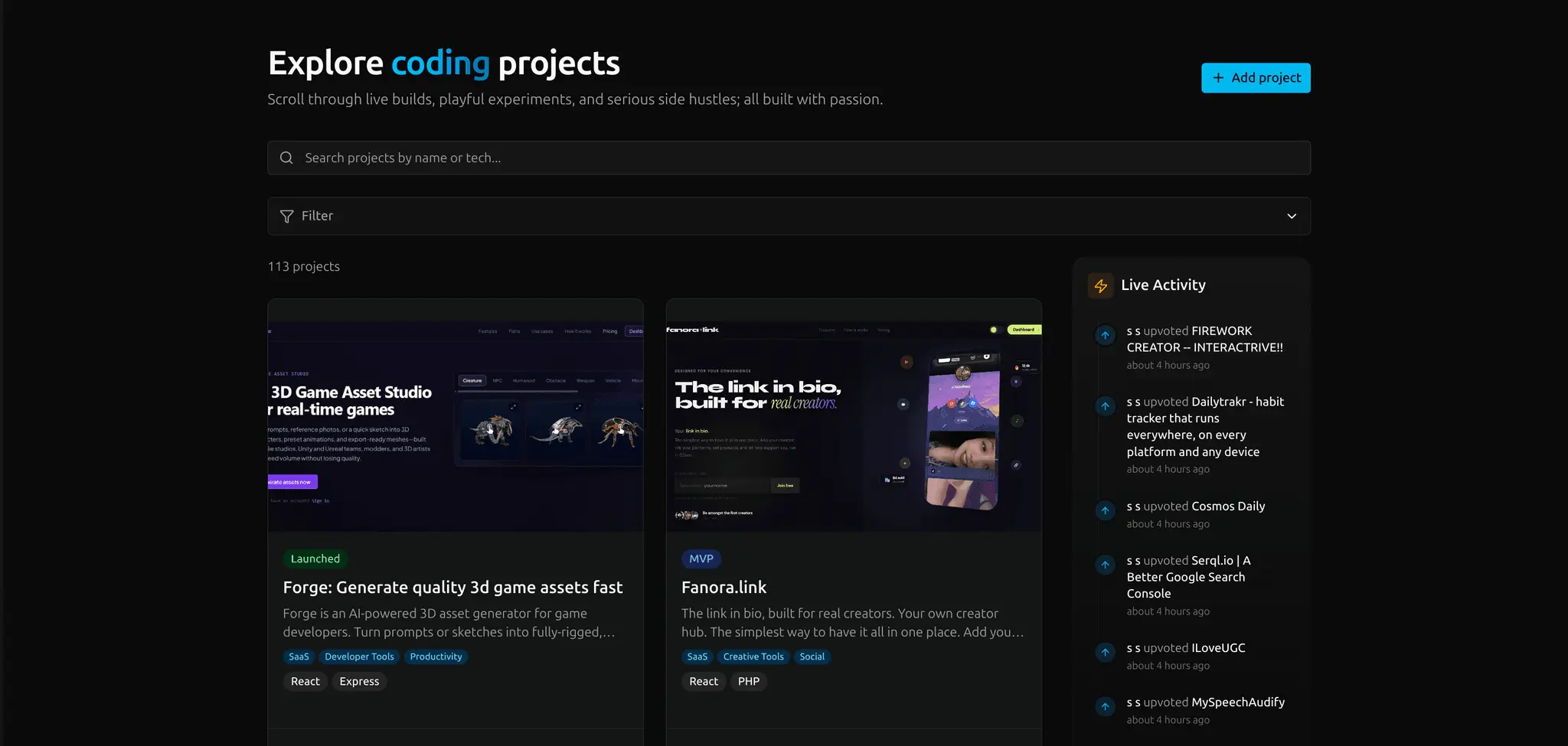
Task: Select the Social tag
Action: tap(812, 656)
